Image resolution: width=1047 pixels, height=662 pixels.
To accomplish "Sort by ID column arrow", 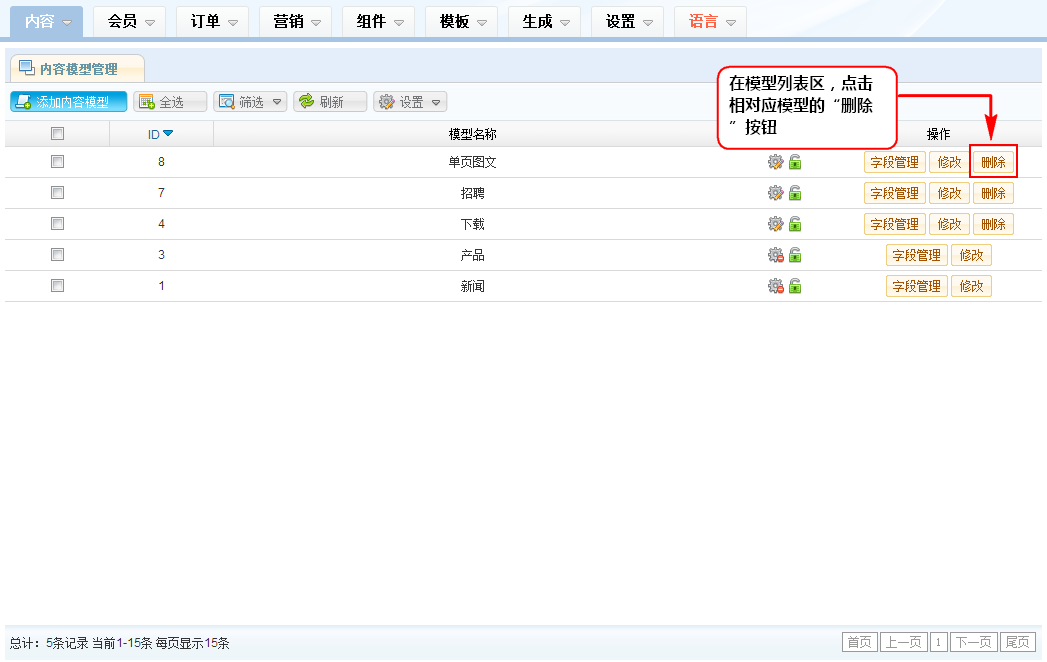I will 168,134.
